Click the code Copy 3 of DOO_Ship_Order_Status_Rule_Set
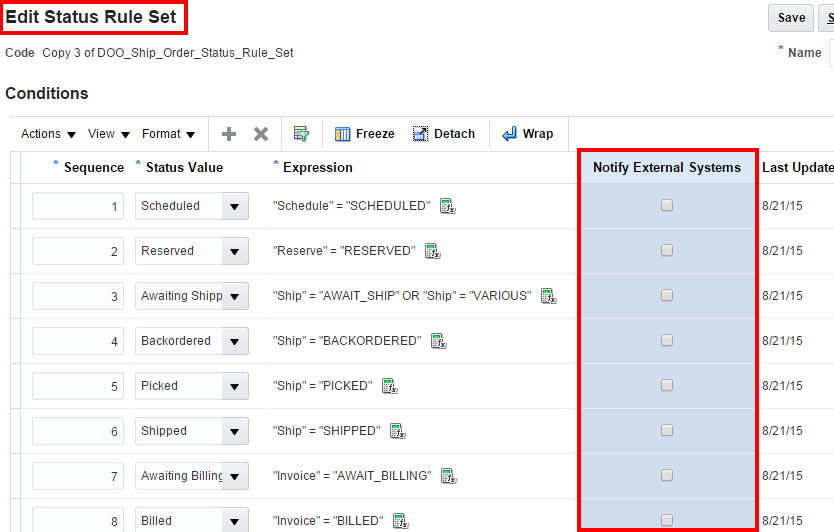This screenshot has width=834, height=532. coord(168,53)
